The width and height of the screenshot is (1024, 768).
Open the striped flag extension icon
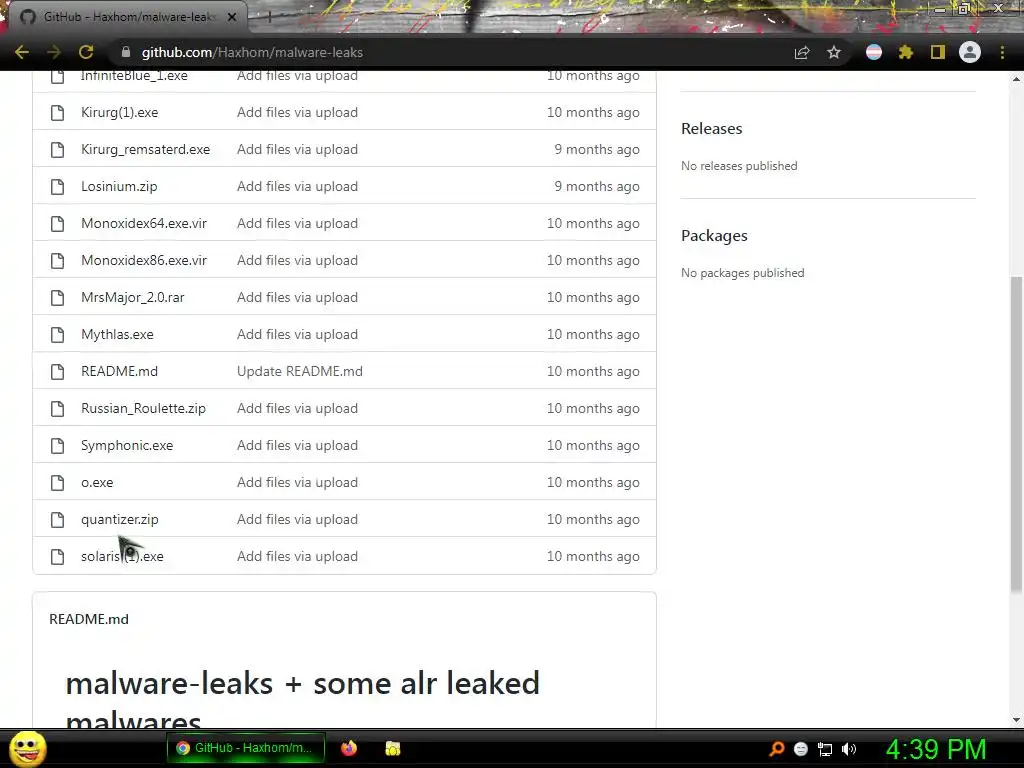874,52
